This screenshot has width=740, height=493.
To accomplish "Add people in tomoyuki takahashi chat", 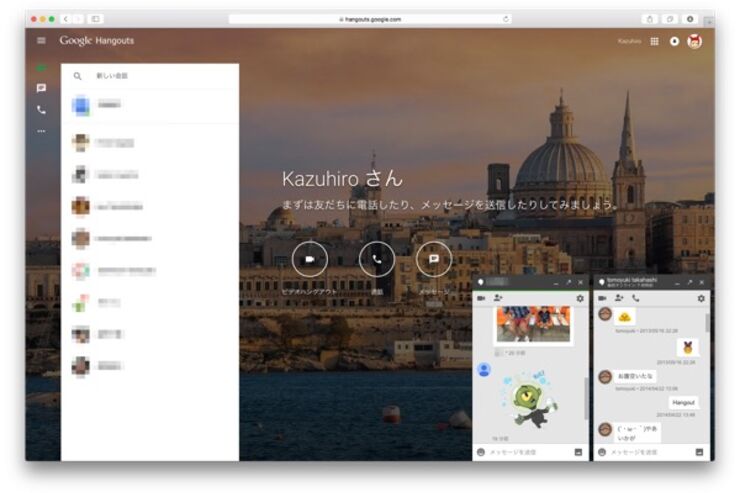I will 619,298.
